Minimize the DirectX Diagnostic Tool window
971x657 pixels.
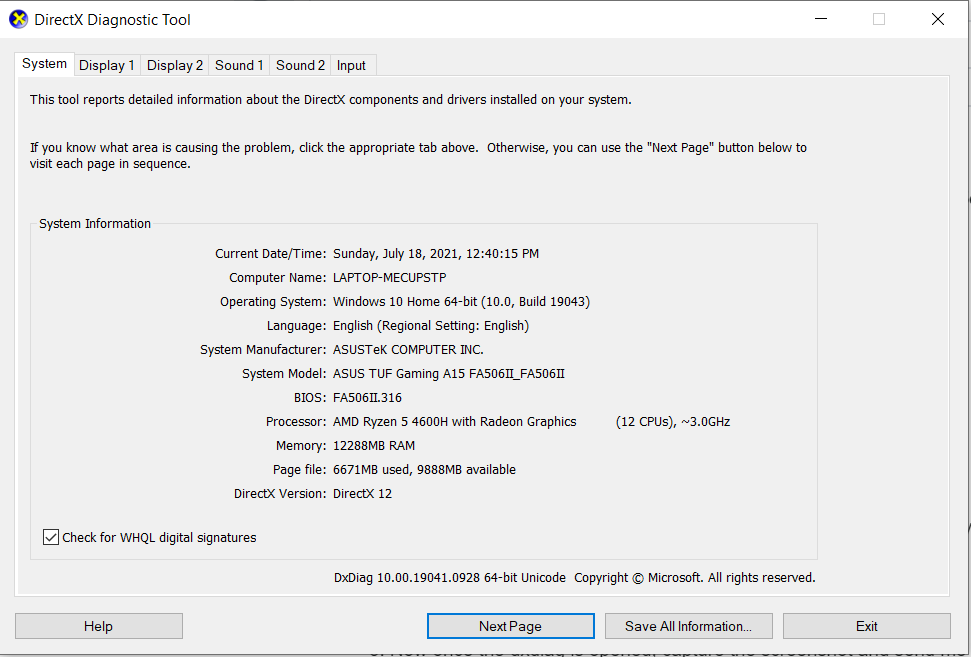pyautogui.click(x=820, y=19)
